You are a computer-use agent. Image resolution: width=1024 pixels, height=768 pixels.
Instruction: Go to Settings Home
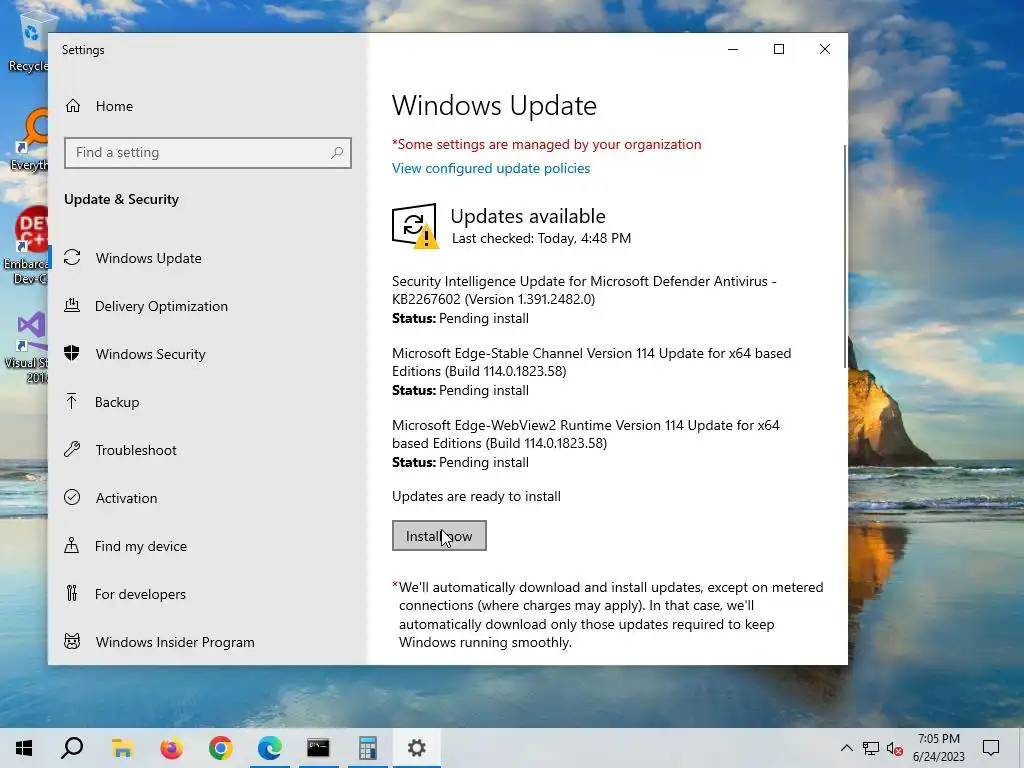coord(208,106)
